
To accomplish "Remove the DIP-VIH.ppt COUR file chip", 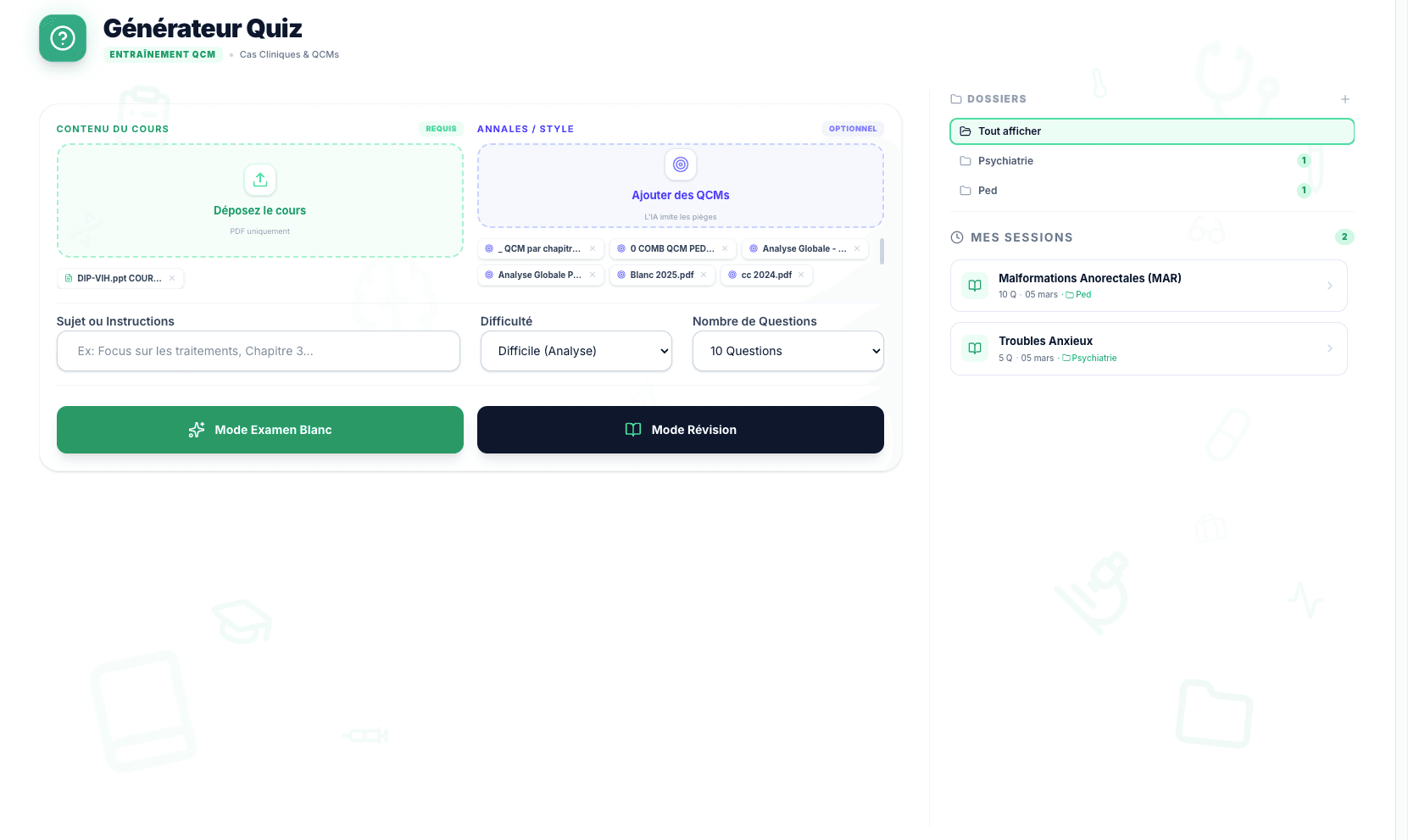I will click(x=172, y=278).
